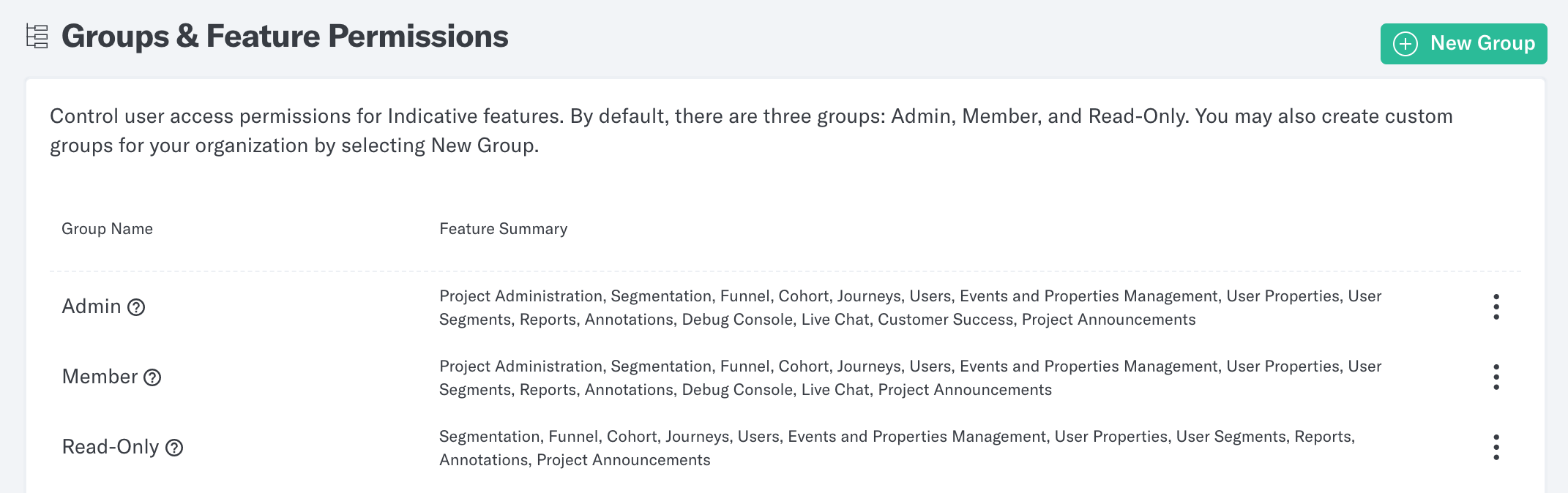Click the Feature Summary column header
1568x493 pixels.
pos(503,229)
